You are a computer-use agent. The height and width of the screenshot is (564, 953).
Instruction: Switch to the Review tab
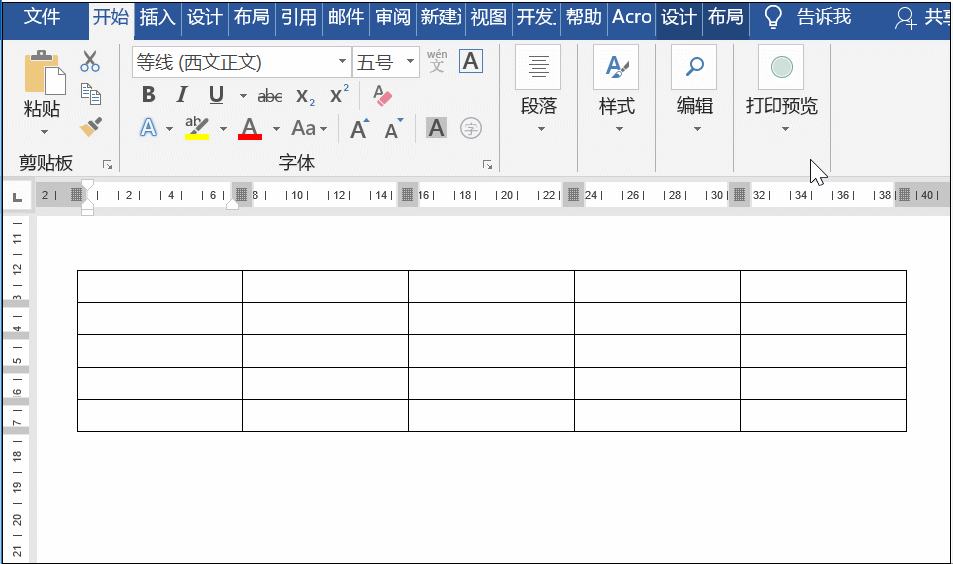393,17
